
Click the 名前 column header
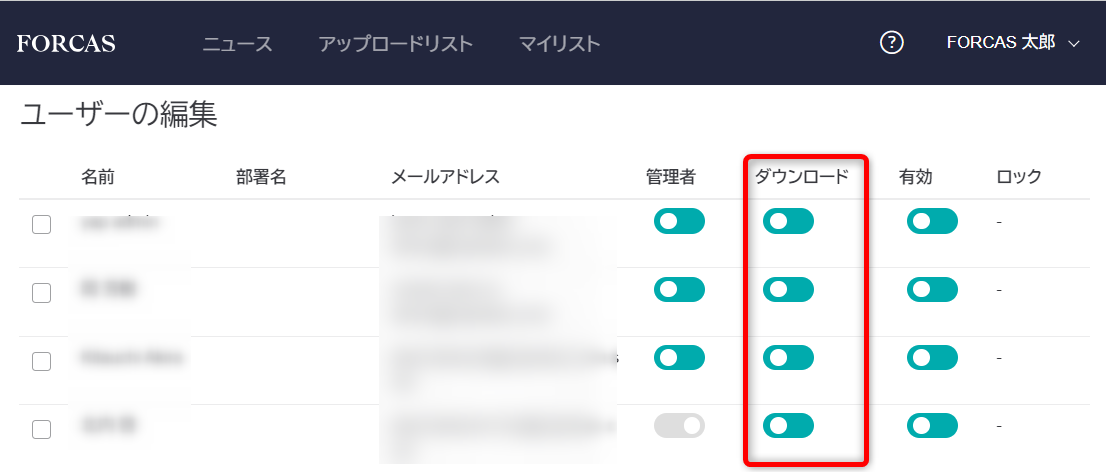(98, 177)
